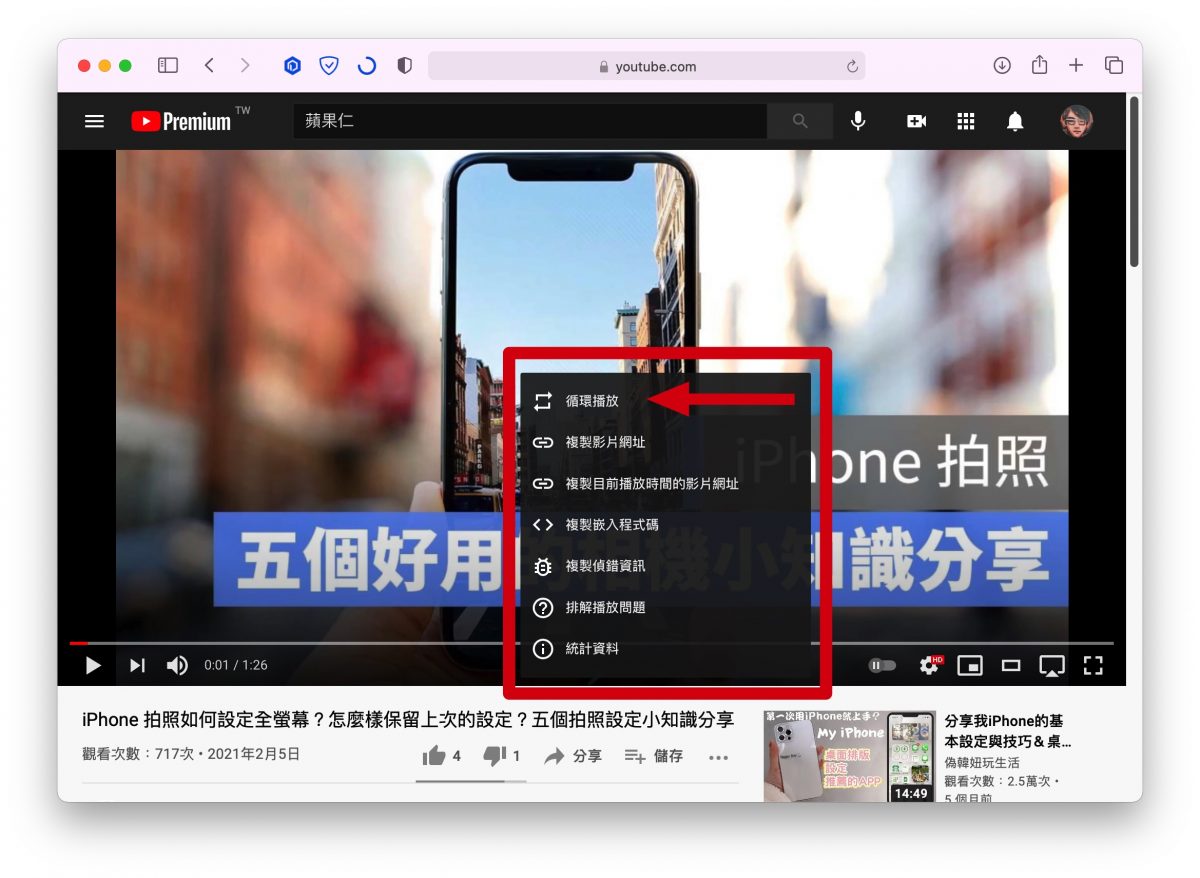Open the blue hexagon extension icon
Viewport: 1200px width, 878px height.
tap(292, 66)
